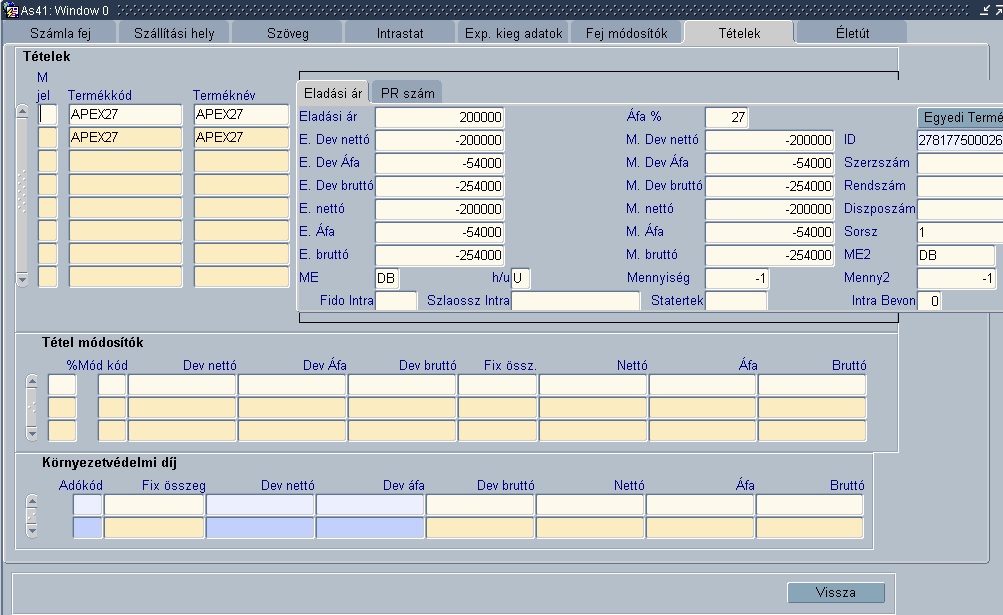Viewport: 1003px width, 615px height.
Task: Click the Diszposzám field
Action: click(960, 209)
